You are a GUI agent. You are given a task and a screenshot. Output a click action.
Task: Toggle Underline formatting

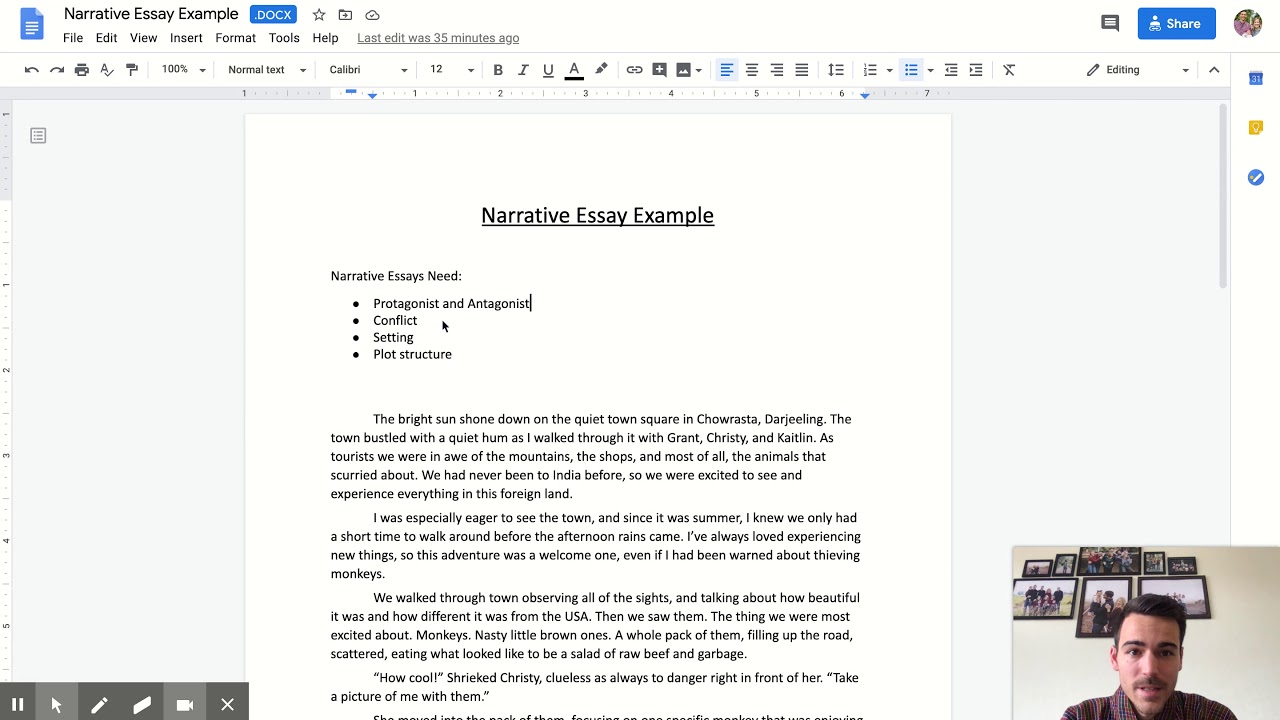point(548,70)
